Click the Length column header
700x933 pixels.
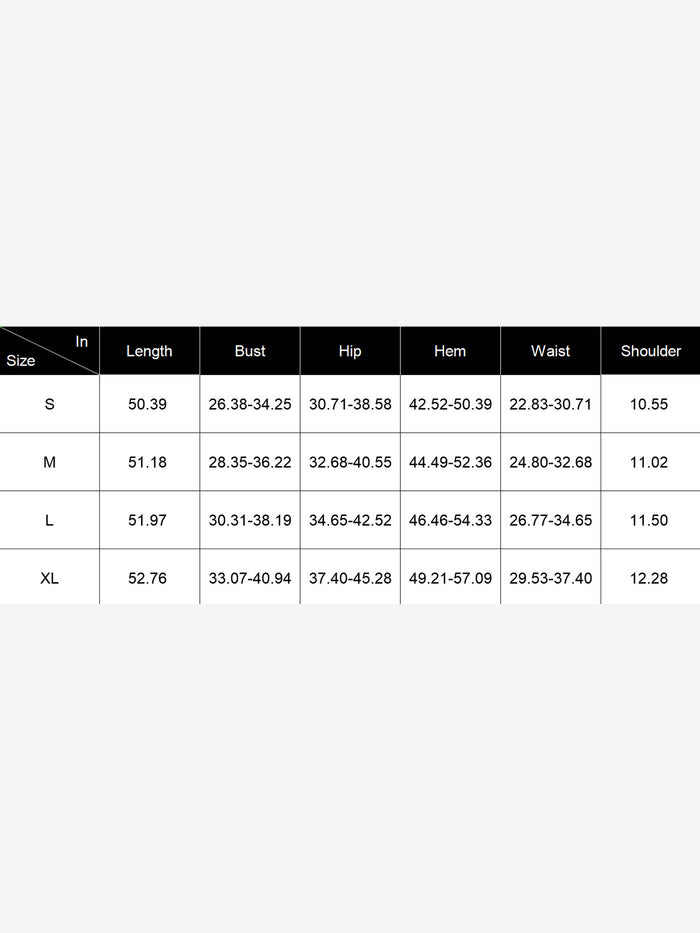click(x=149, y=351)
